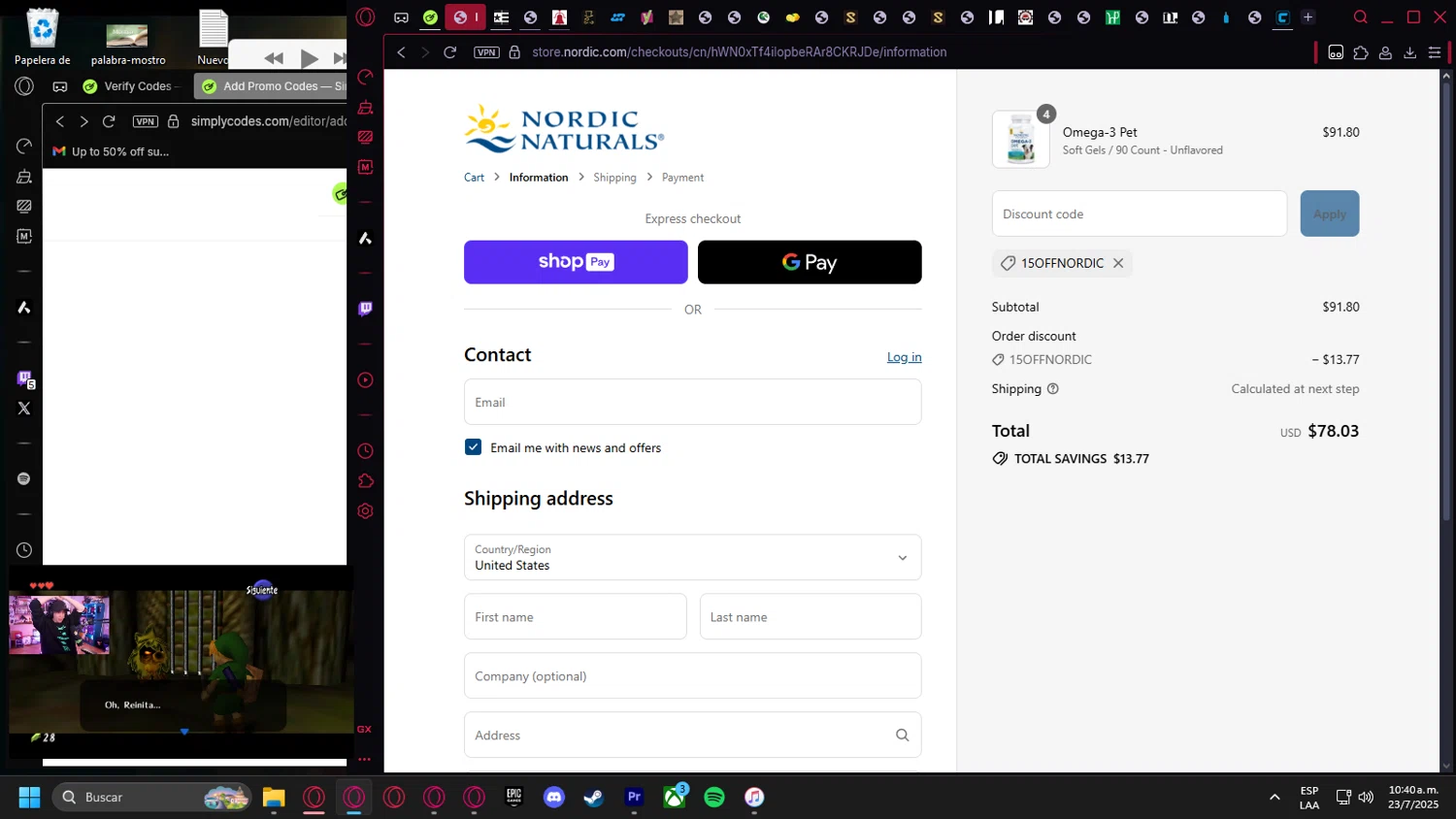Screen dimensions: 1456x819
Task: Click the Nordic Naturals logo
Action: coord(564,129)
